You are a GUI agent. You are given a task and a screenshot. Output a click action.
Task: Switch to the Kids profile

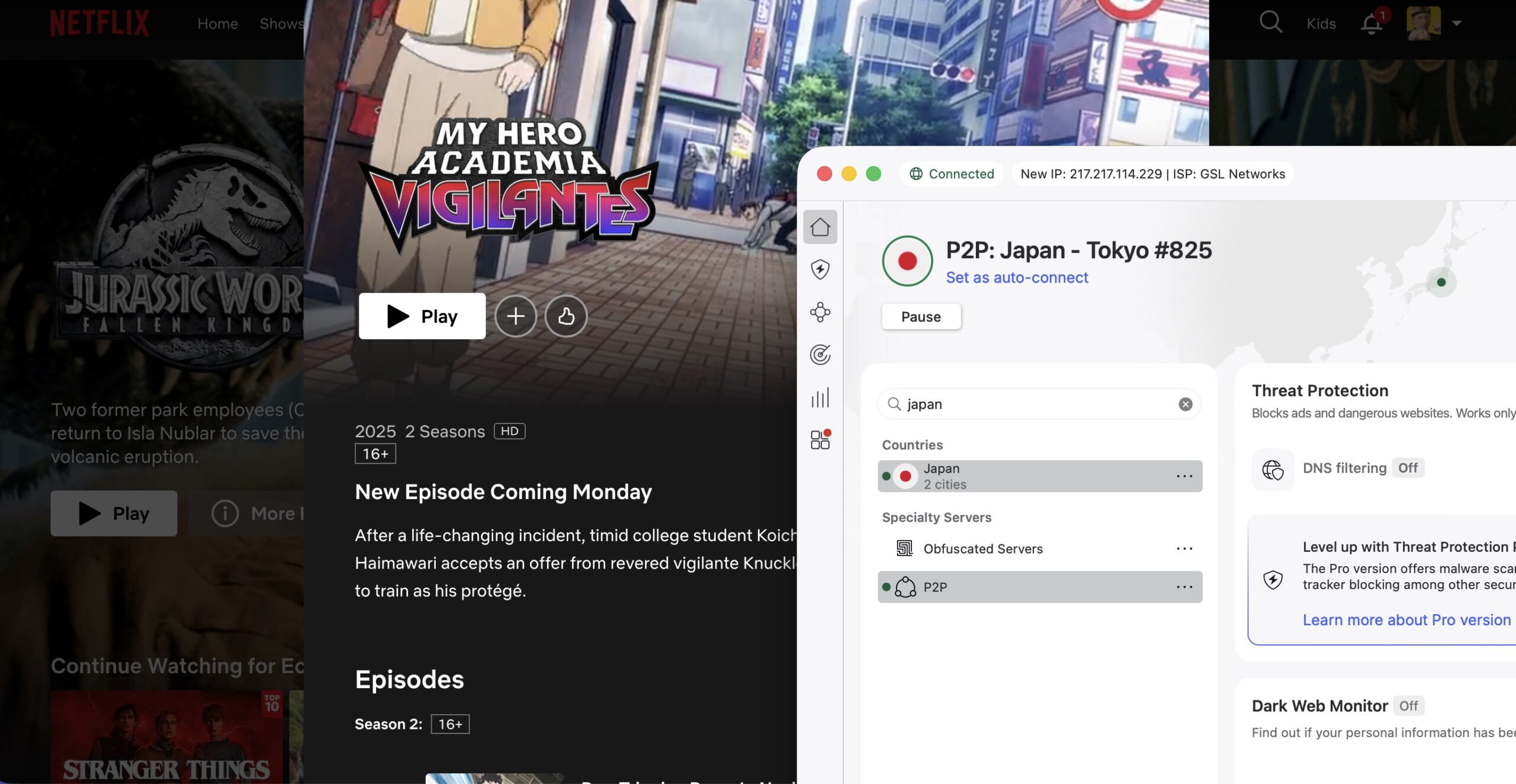pyautogui.click(x=1321, y=23)
